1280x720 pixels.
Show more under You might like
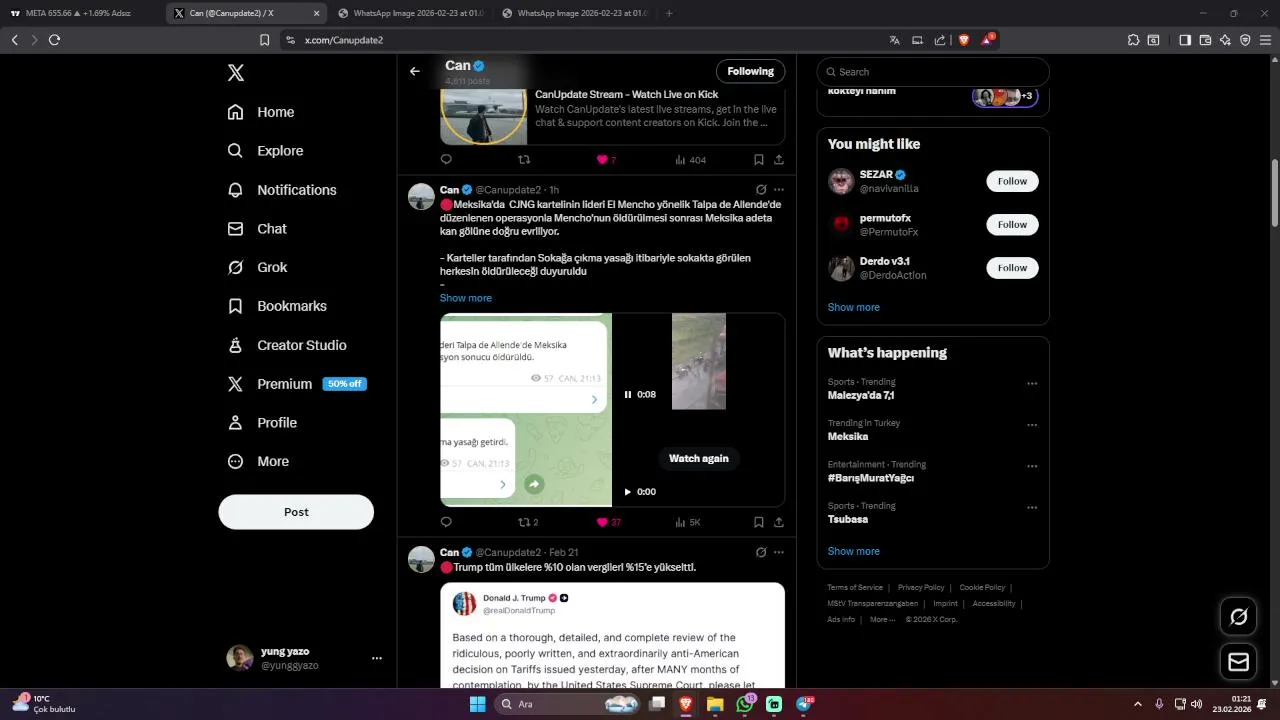854,307
